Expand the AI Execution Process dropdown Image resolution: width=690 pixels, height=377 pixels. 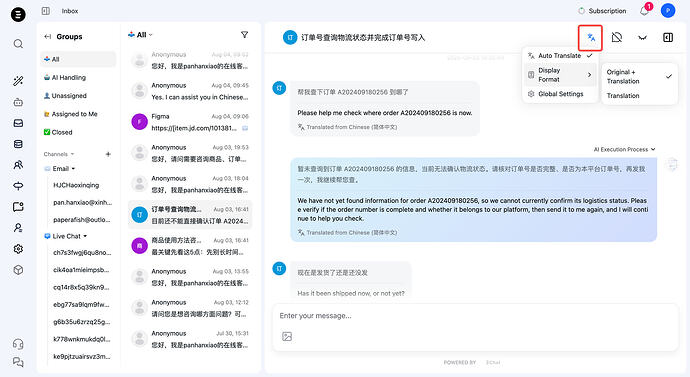tap(624, 150)
